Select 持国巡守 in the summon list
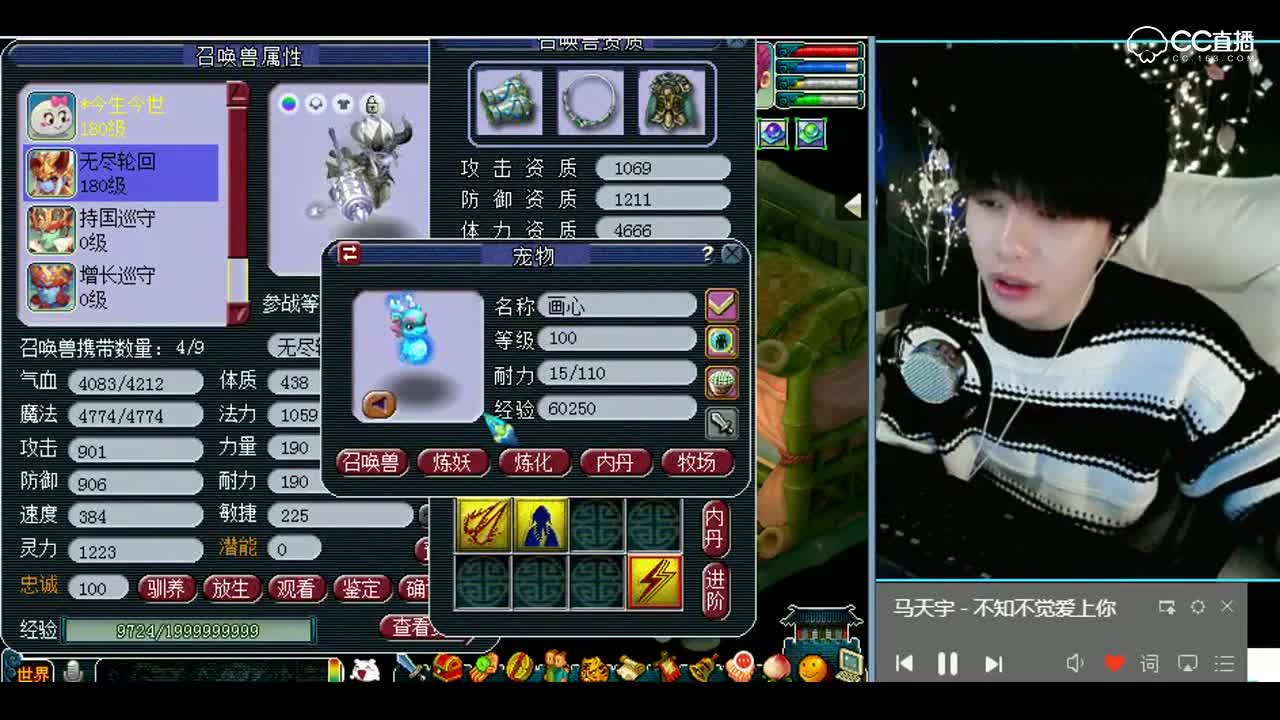Viewport: 1280px width, 720px height. [x=121, y=230]
